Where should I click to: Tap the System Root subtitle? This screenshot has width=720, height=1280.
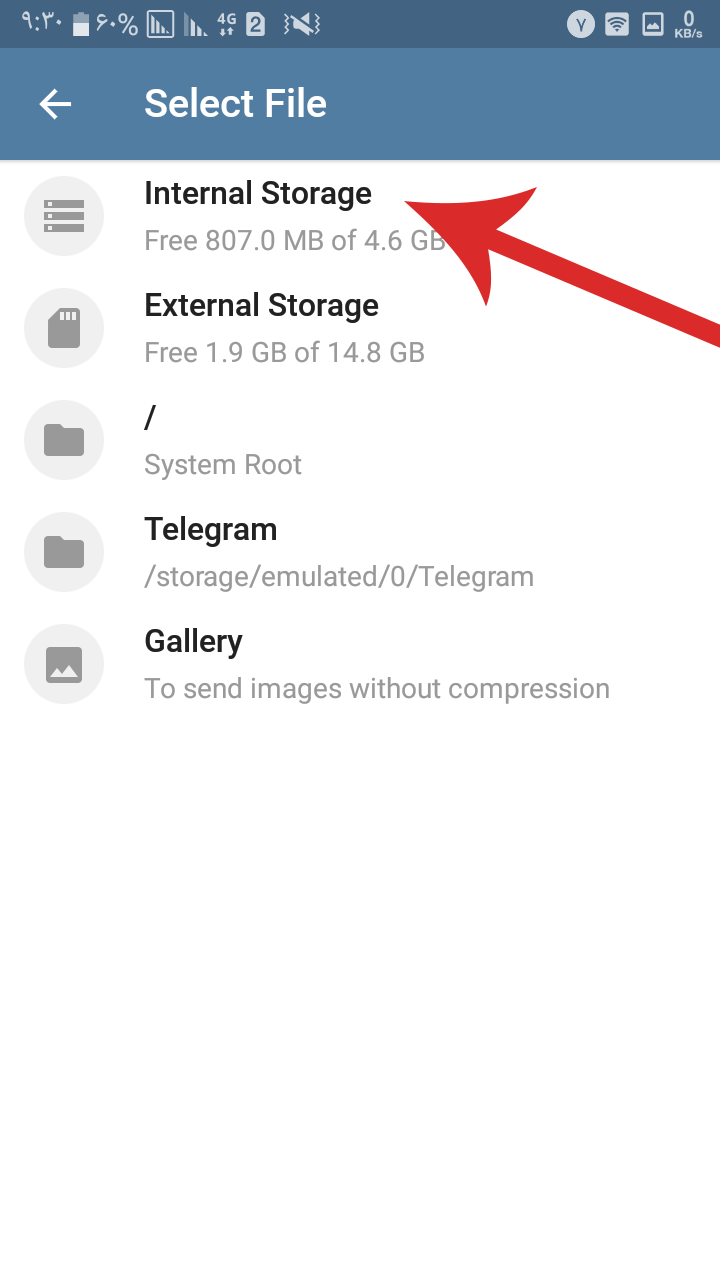[223, 465]
